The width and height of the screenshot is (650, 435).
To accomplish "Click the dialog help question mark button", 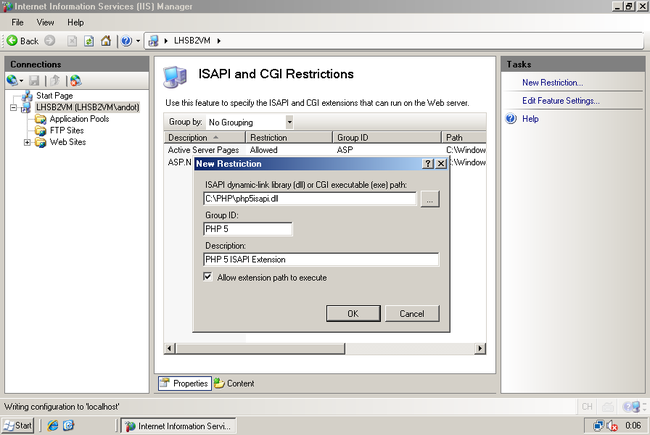I will (x=428, y=164).
